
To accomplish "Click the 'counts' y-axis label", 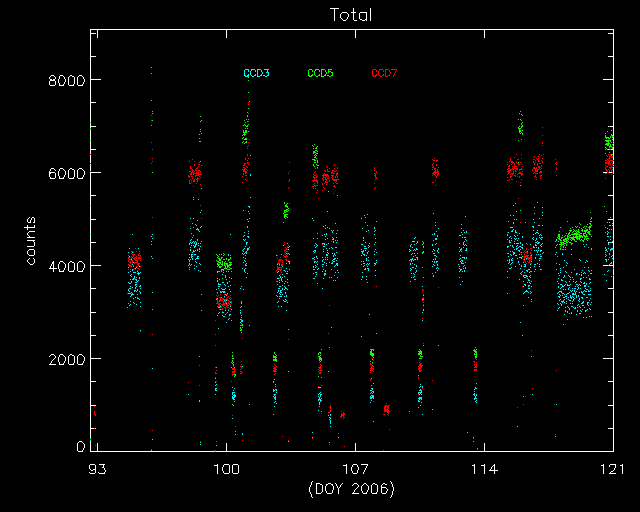I will [x=32, y=240].
